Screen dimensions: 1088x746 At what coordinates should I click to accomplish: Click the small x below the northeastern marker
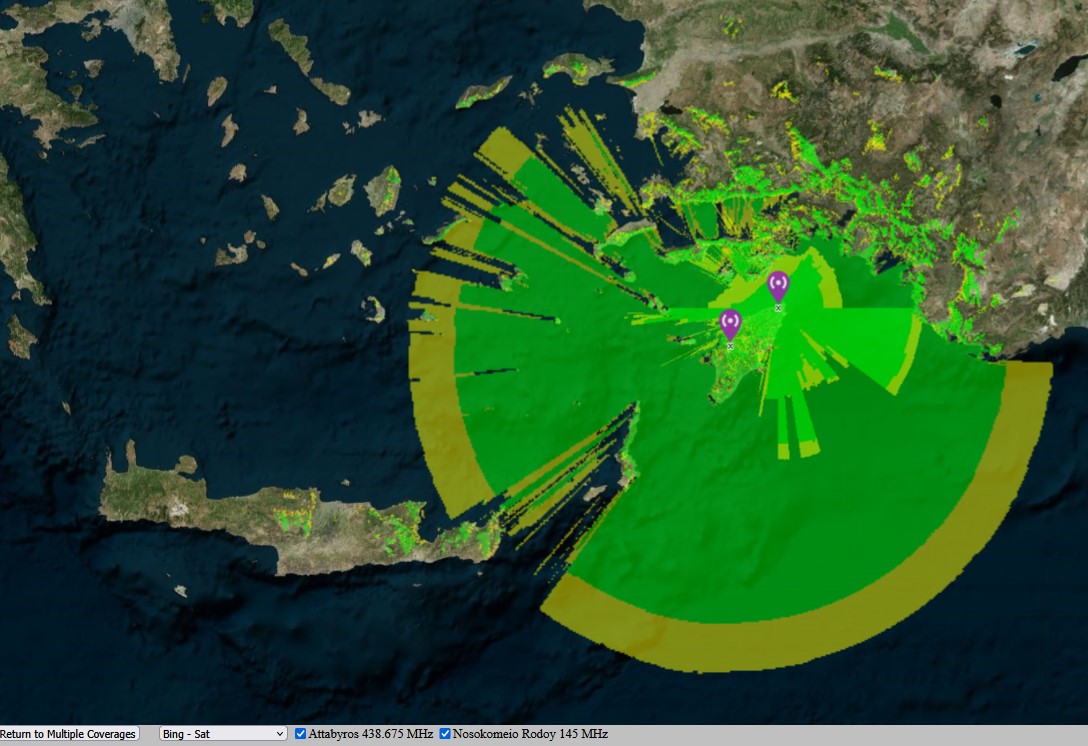point(778,308)
